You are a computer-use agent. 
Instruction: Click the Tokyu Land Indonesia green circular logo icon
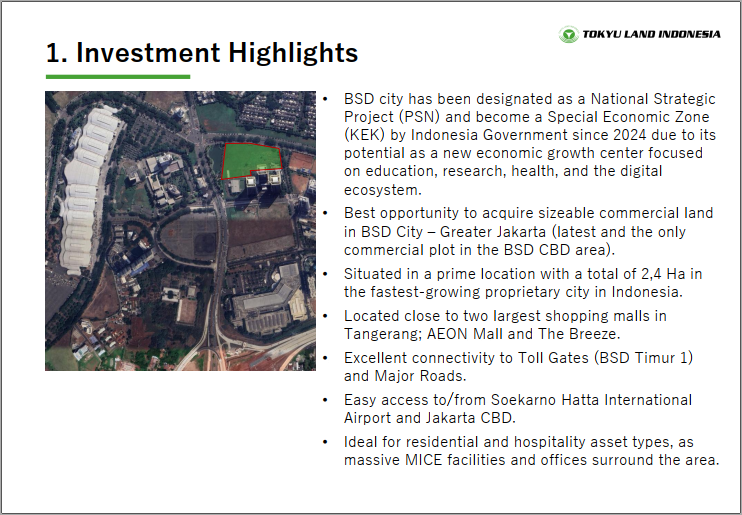click(568, 35)
